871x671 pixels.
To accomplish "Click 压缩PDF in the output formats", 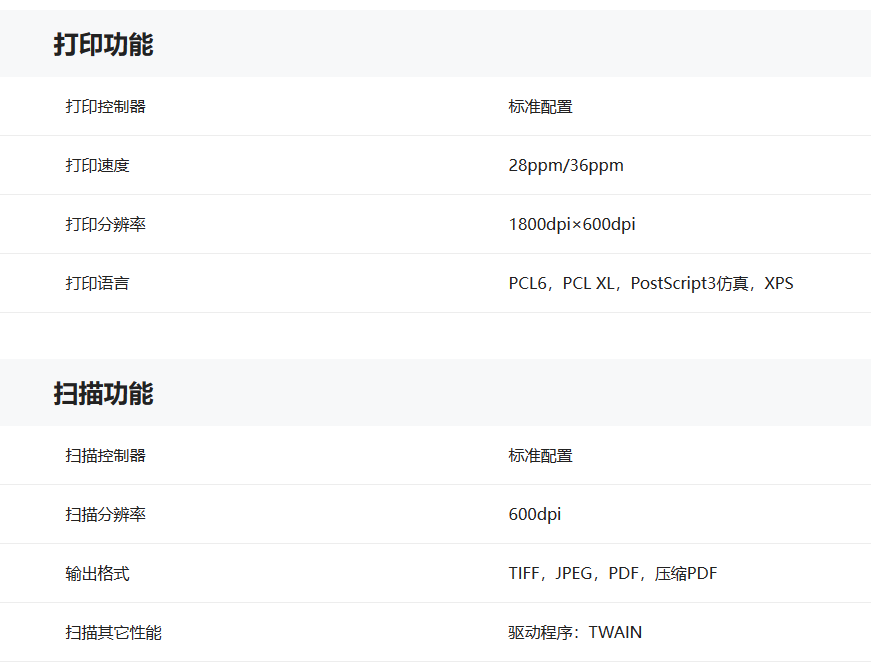I will pyautogui.click(x=685, y=573).
